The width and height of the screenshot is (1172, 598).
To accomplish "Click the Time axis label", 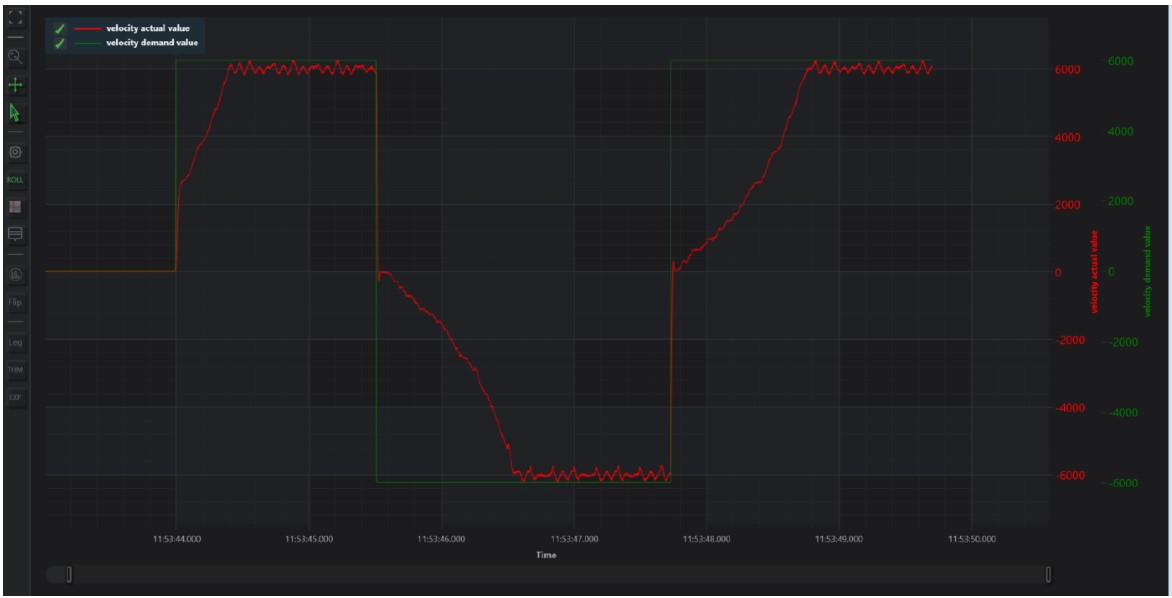I will [x=546, y=555].
